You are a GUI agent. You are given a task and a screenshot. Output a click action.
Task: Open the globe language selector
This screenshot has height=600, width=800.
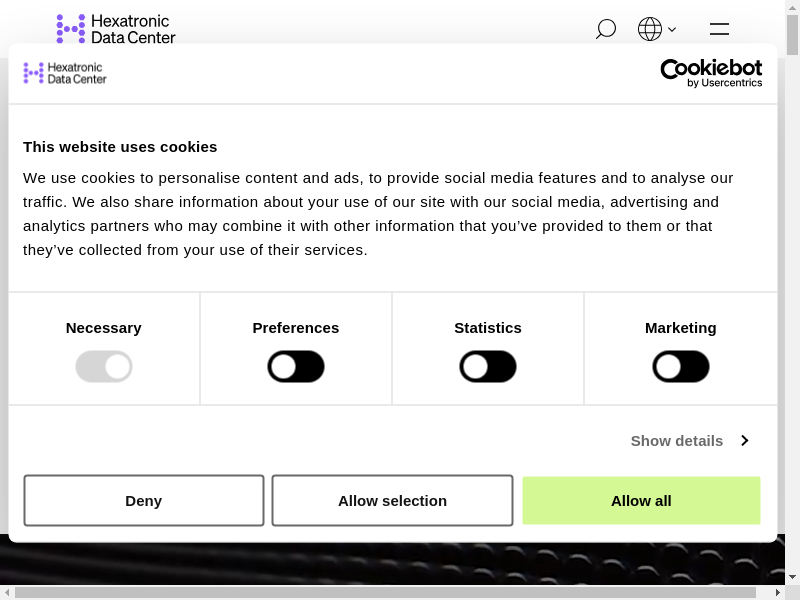click(650, 29)
